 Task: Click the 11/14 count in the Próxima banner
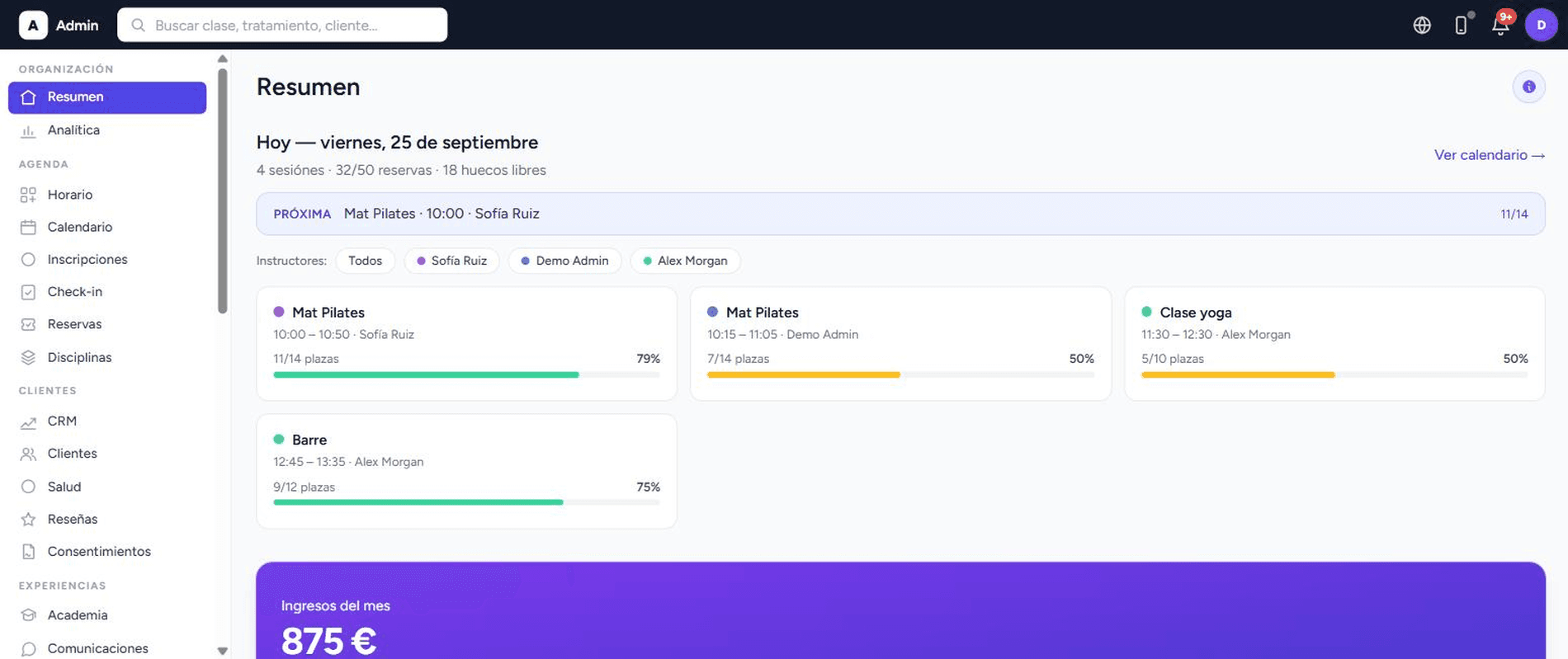click(1514, 214)
